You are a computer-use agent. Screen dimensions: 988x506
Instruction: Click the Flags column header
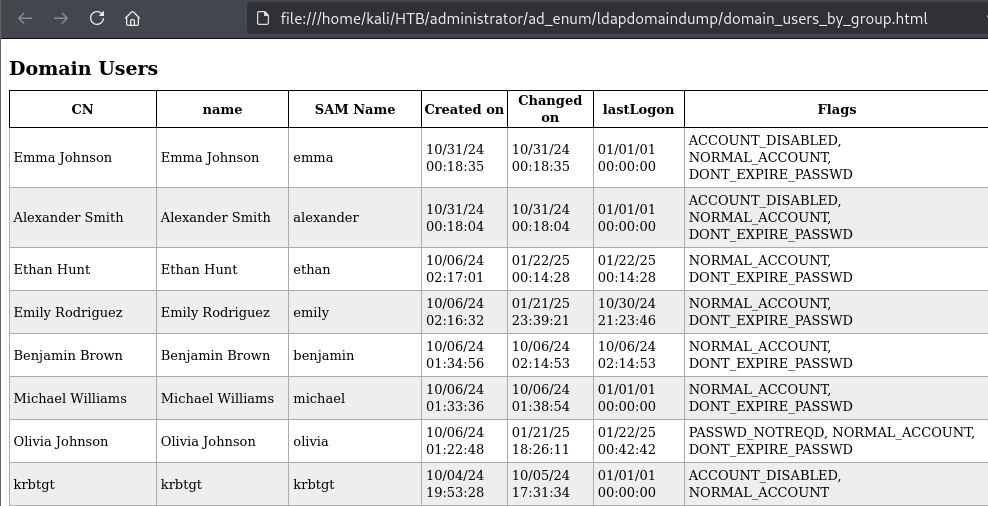[836, 109]
